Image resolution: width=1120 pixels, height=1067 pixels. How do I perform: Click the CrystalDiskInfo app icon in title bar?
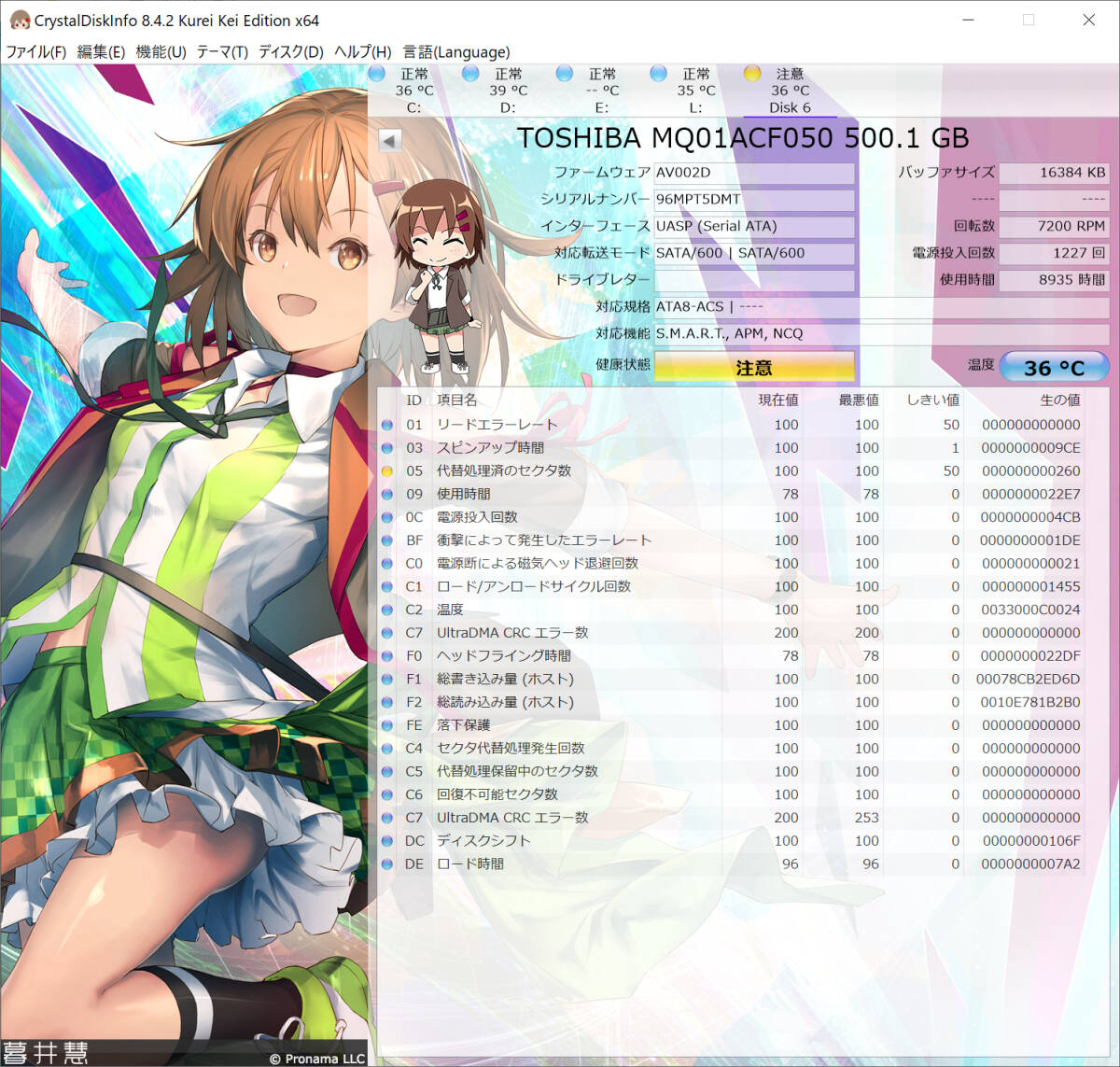pyautogui.click(x=18, y=20)
